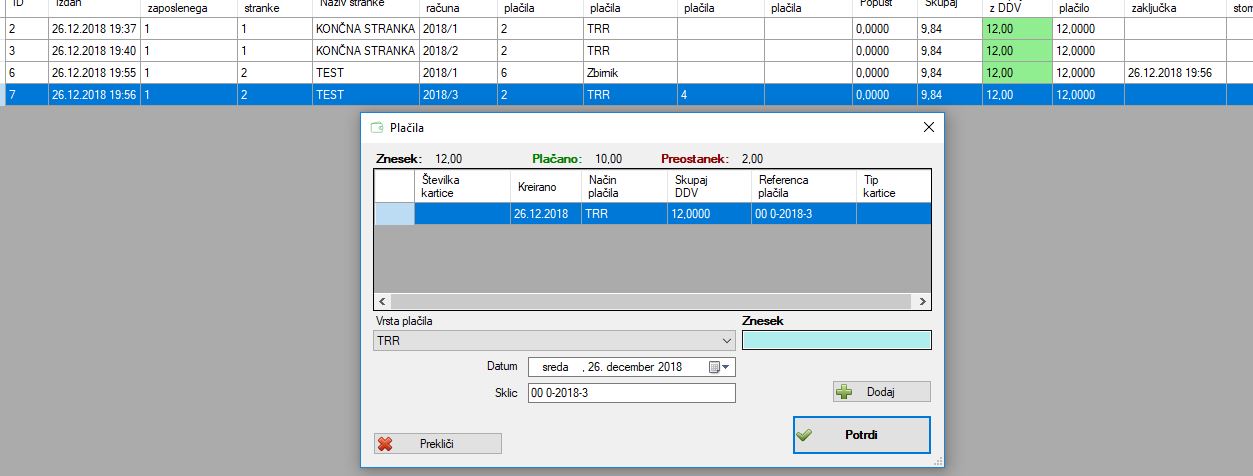1253x476 pixels.
Task: Click the green plus icon on Dodaj
Action: coord(845,392)
